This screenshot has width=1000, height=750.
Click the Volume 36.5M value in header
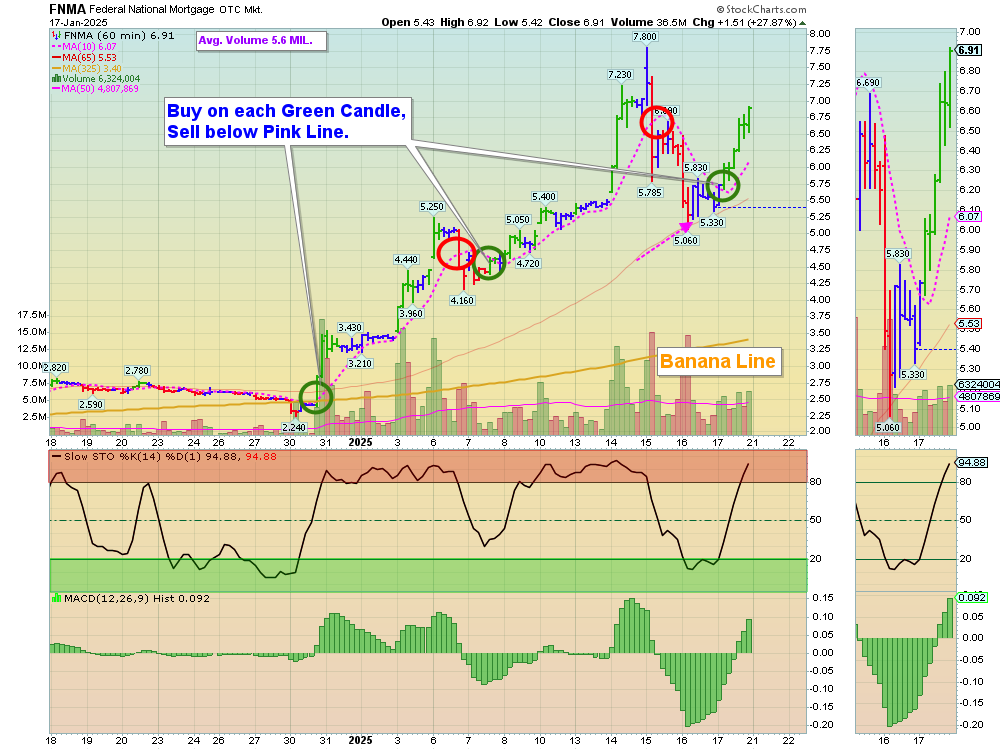click(649, 22)
